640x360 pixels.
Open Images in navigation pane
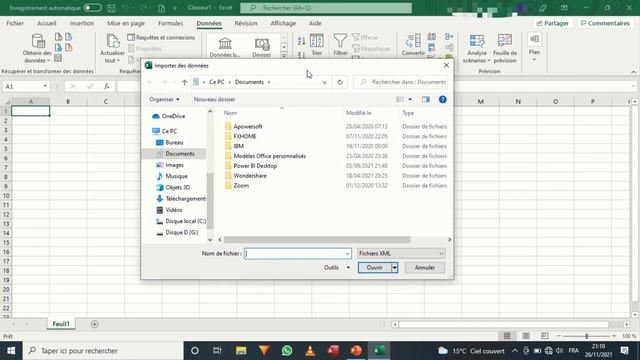pyautogui.click(x=170, y=165)
